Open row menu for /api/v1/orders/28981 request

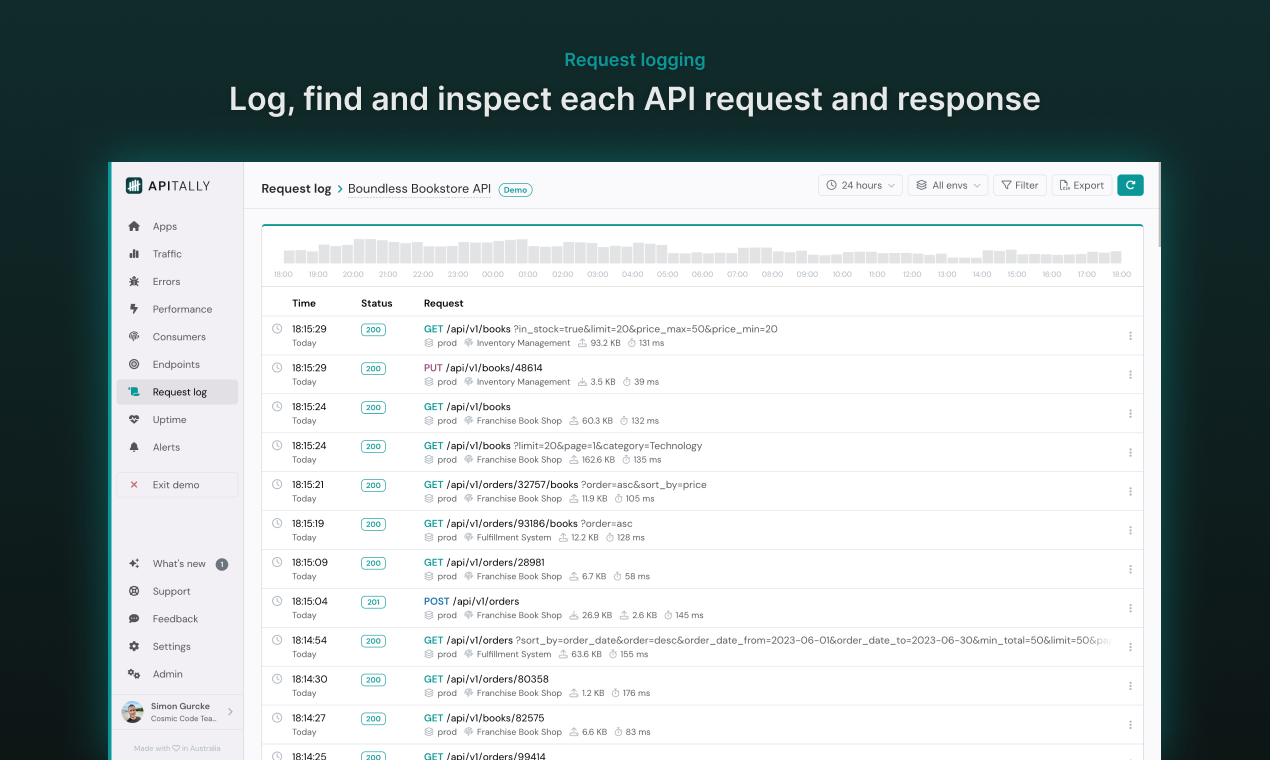[1130, 570]
